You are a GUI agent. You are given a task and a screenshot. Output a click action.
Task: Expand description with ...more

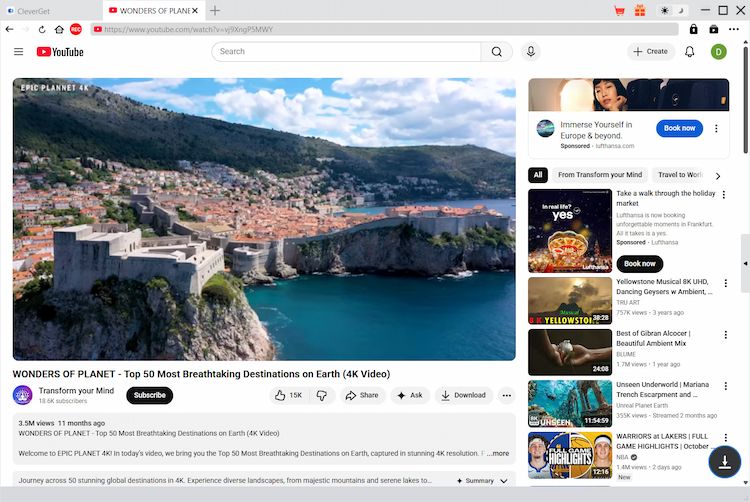coord(498,453)
